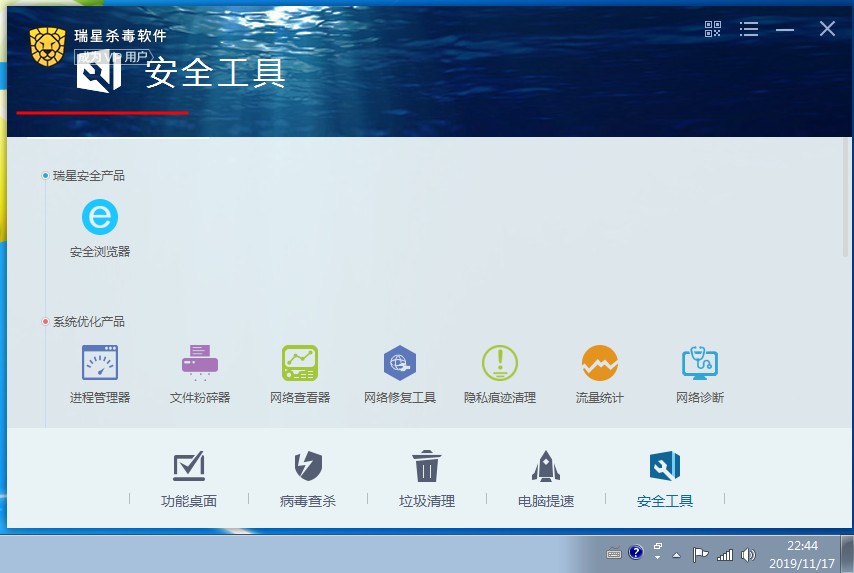Launch the 网络修复工具 network repair icon
This screenshot has height=573, width=854.
[x=400, y=362]
